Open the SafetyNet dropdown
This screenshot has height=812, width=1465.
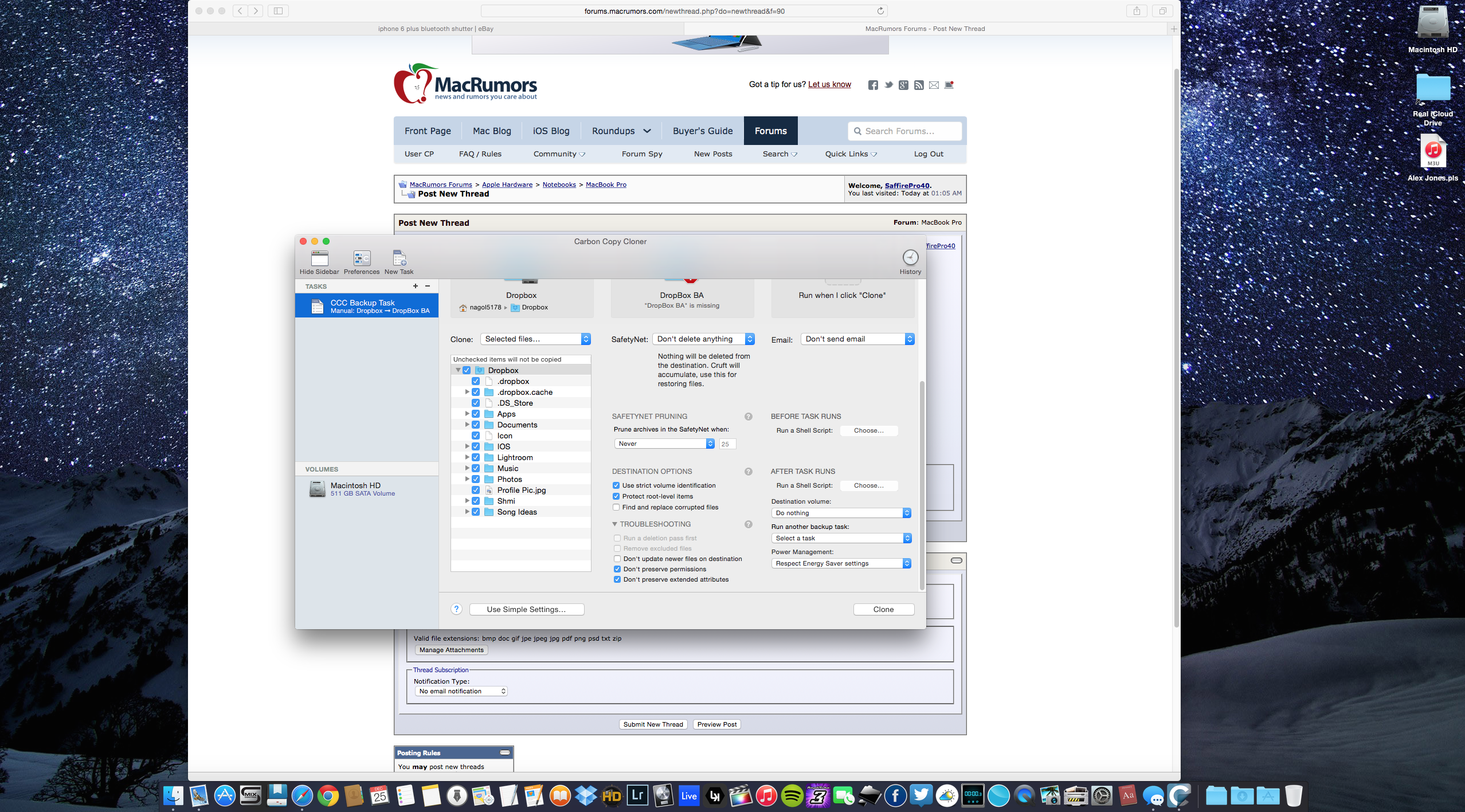703,339
